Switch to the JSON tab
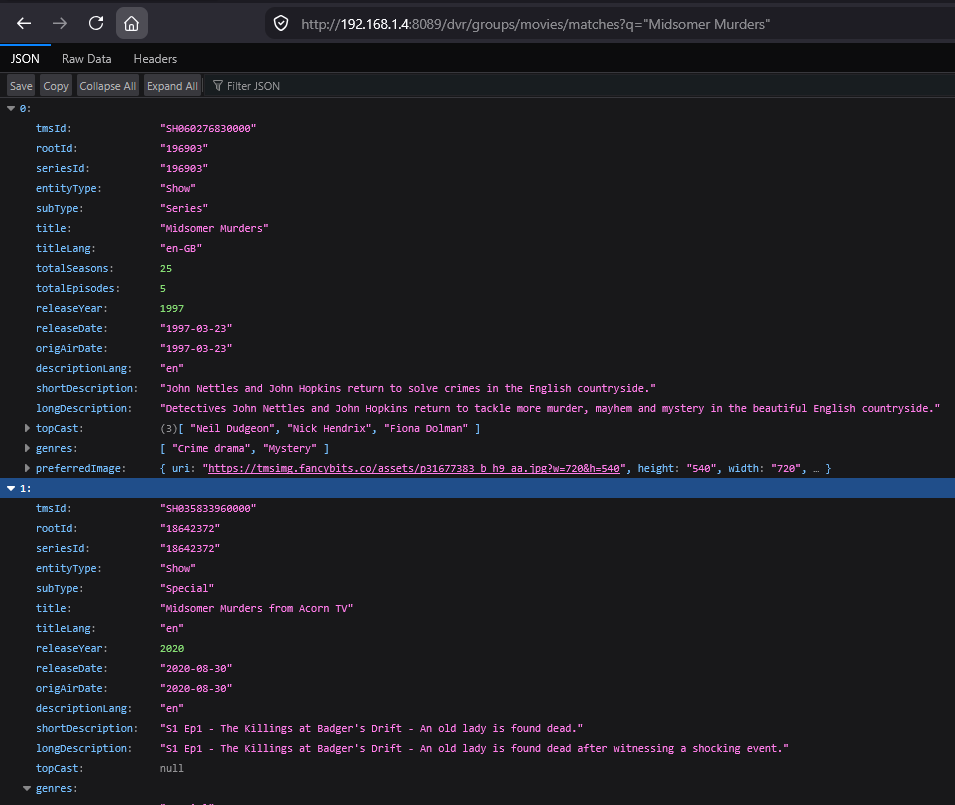This screenshot has width=955, height=805. pos(25,59)
